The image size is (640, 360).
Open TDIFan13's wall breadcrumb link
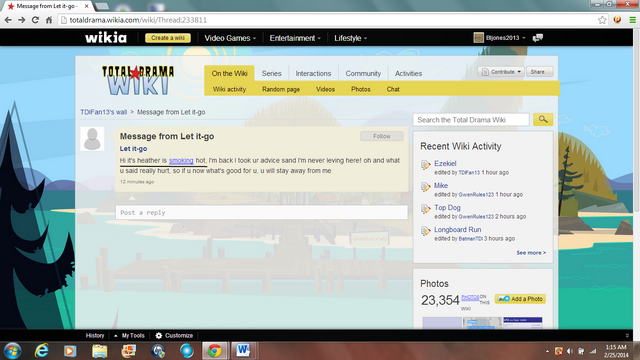point(104,112)
